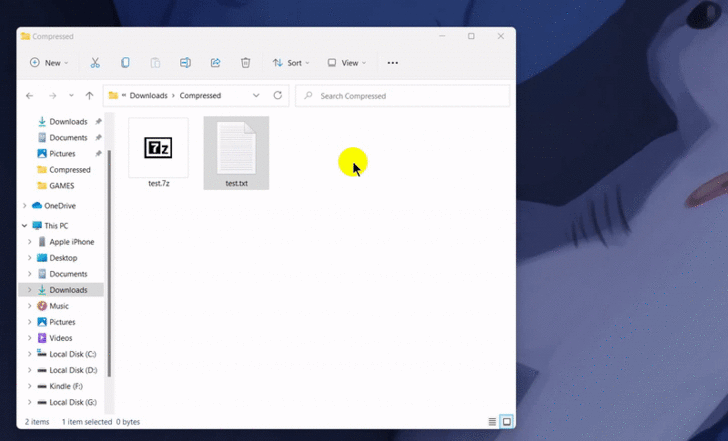Switch to Large icons view in status bar
This screenshot has height=441, width=728.
[x=507, y=422]
